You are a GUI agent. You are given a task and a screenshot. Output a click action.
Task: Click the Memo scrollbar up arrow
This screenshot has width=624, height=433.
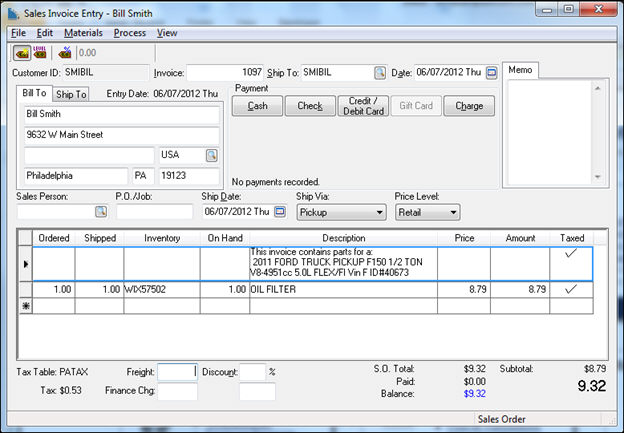597,88
